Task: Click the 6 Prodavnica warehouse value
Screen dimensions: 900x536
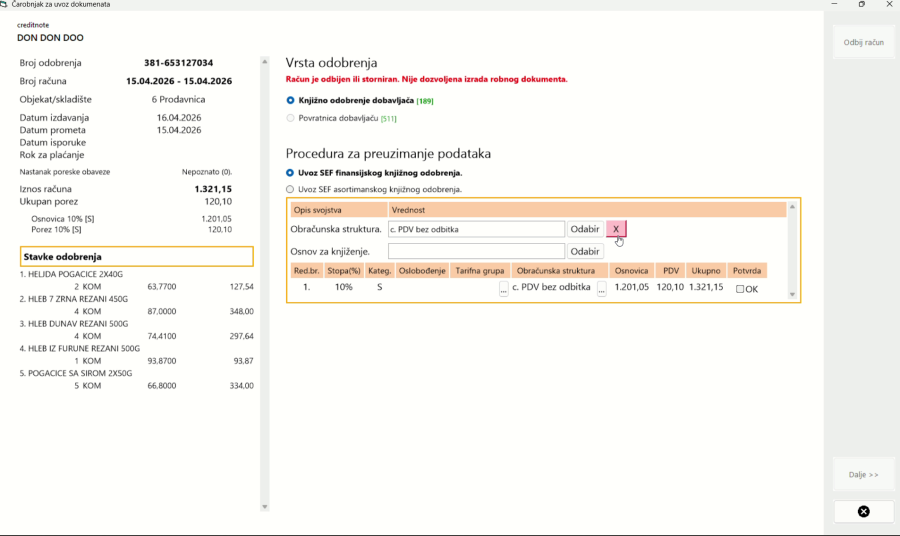Action: 179,99
